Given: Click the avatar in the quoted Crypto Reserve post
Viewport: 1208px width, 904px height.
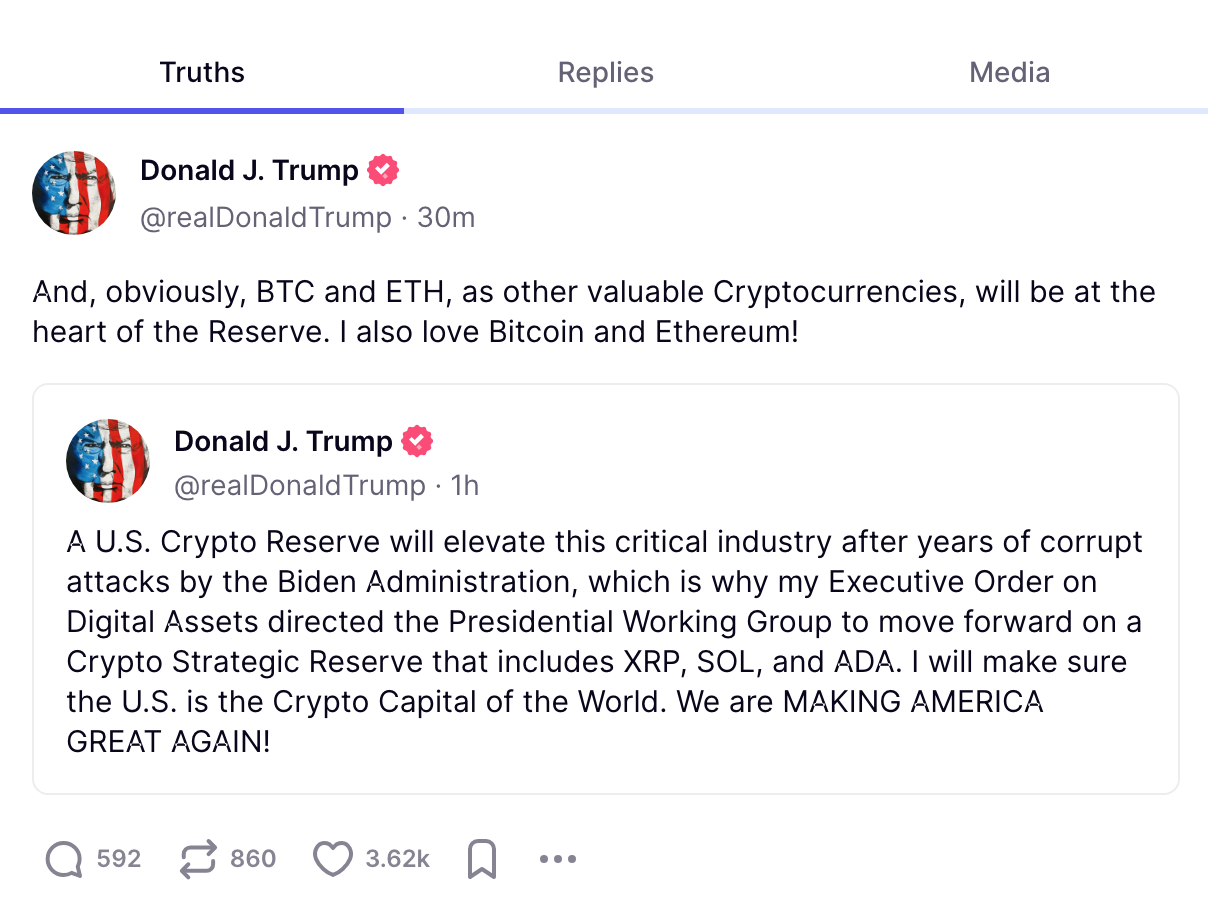Looking at the screenshot, I should [108, 461].
